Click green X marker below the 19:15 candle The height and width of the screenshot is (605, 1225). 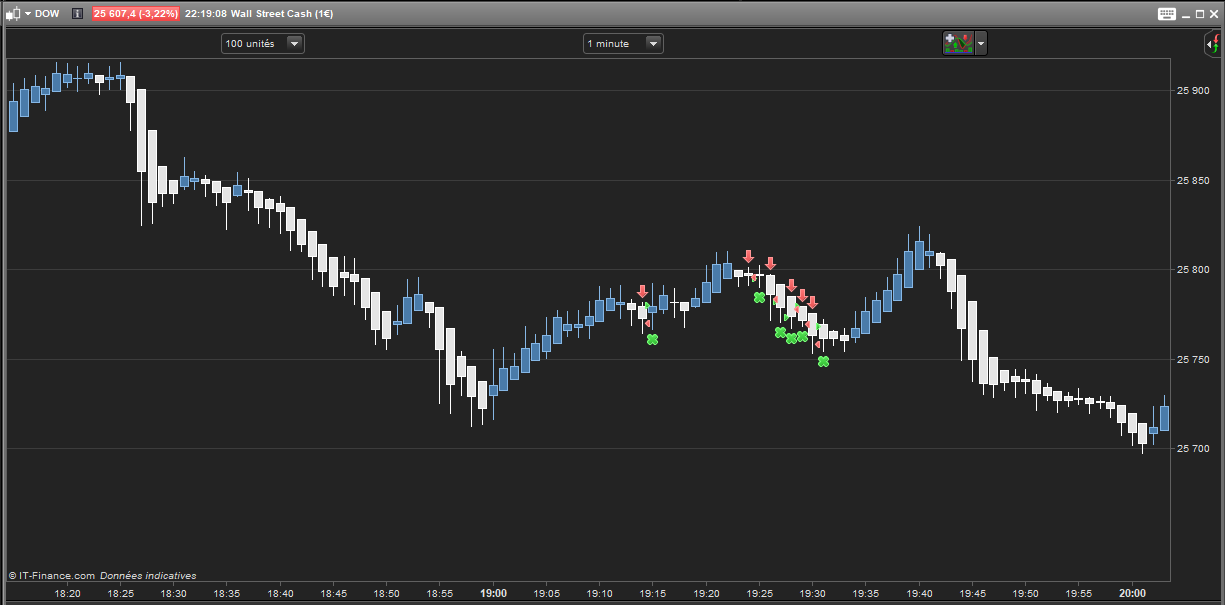coord(652,340)
